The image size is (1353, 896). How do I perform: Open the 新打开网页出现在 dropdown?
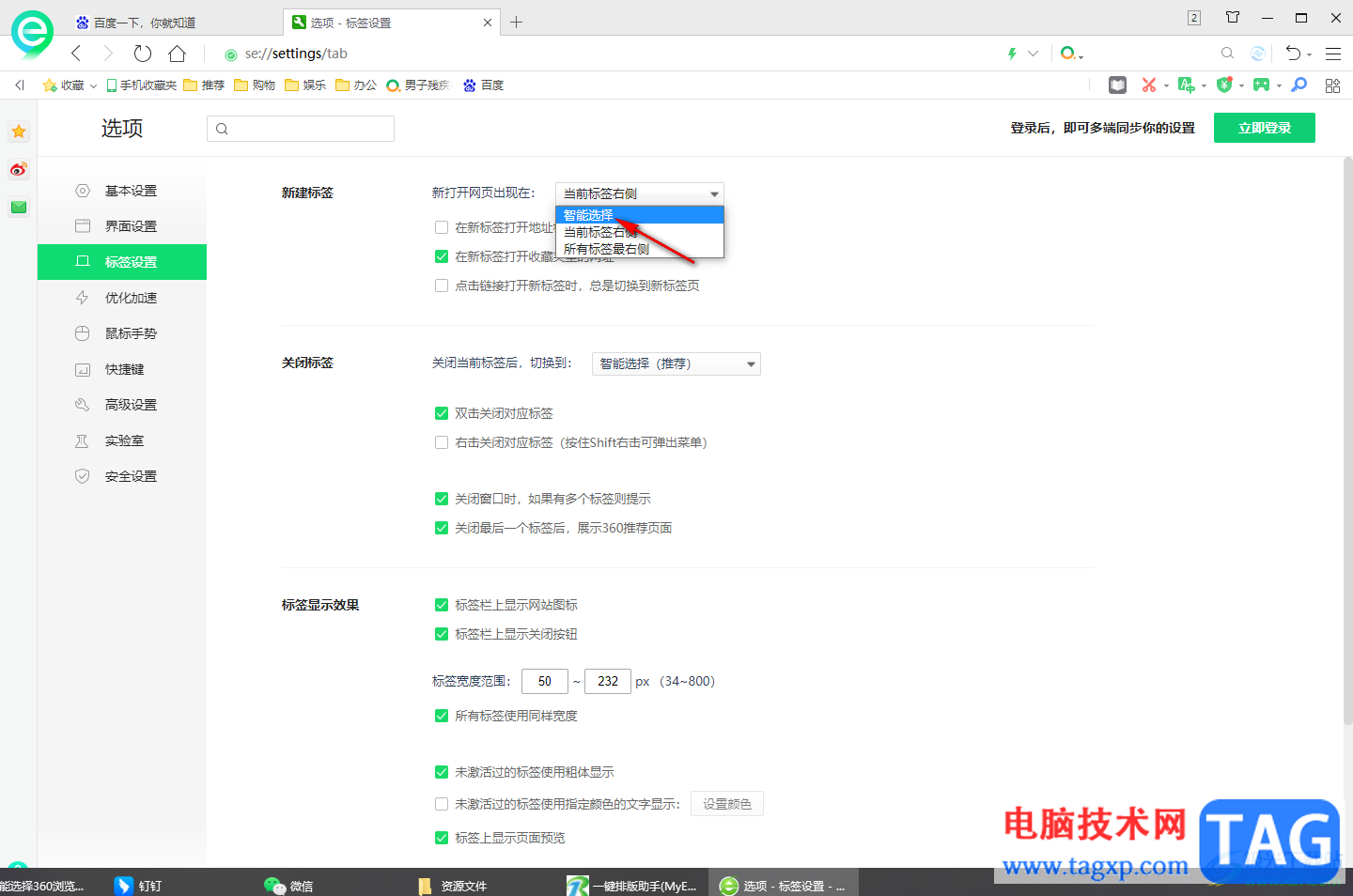tap(640, 193)
